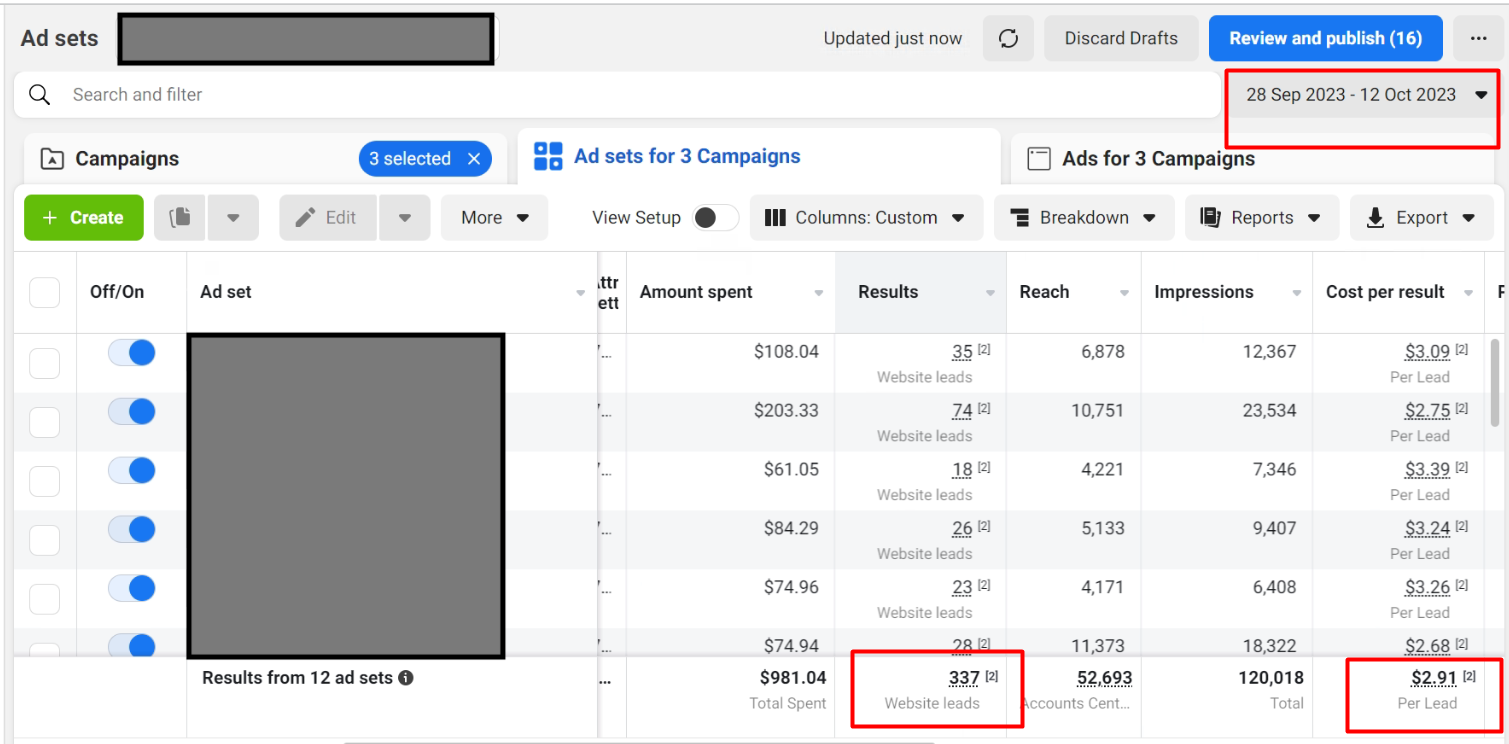Turn off ad set spending $74.96
The height and width of the screenshot is (744, 1509).
click(132, 588)
